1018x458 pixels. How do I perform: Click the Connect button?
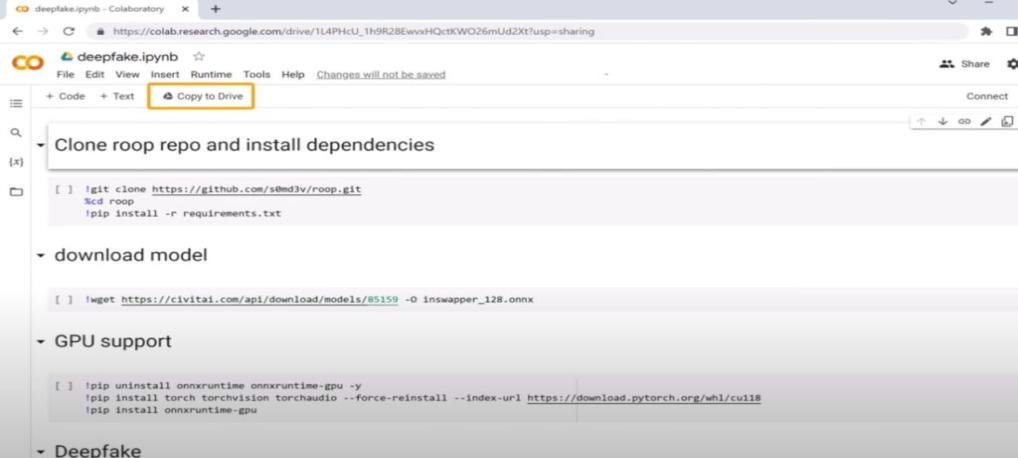coord(986,96)
